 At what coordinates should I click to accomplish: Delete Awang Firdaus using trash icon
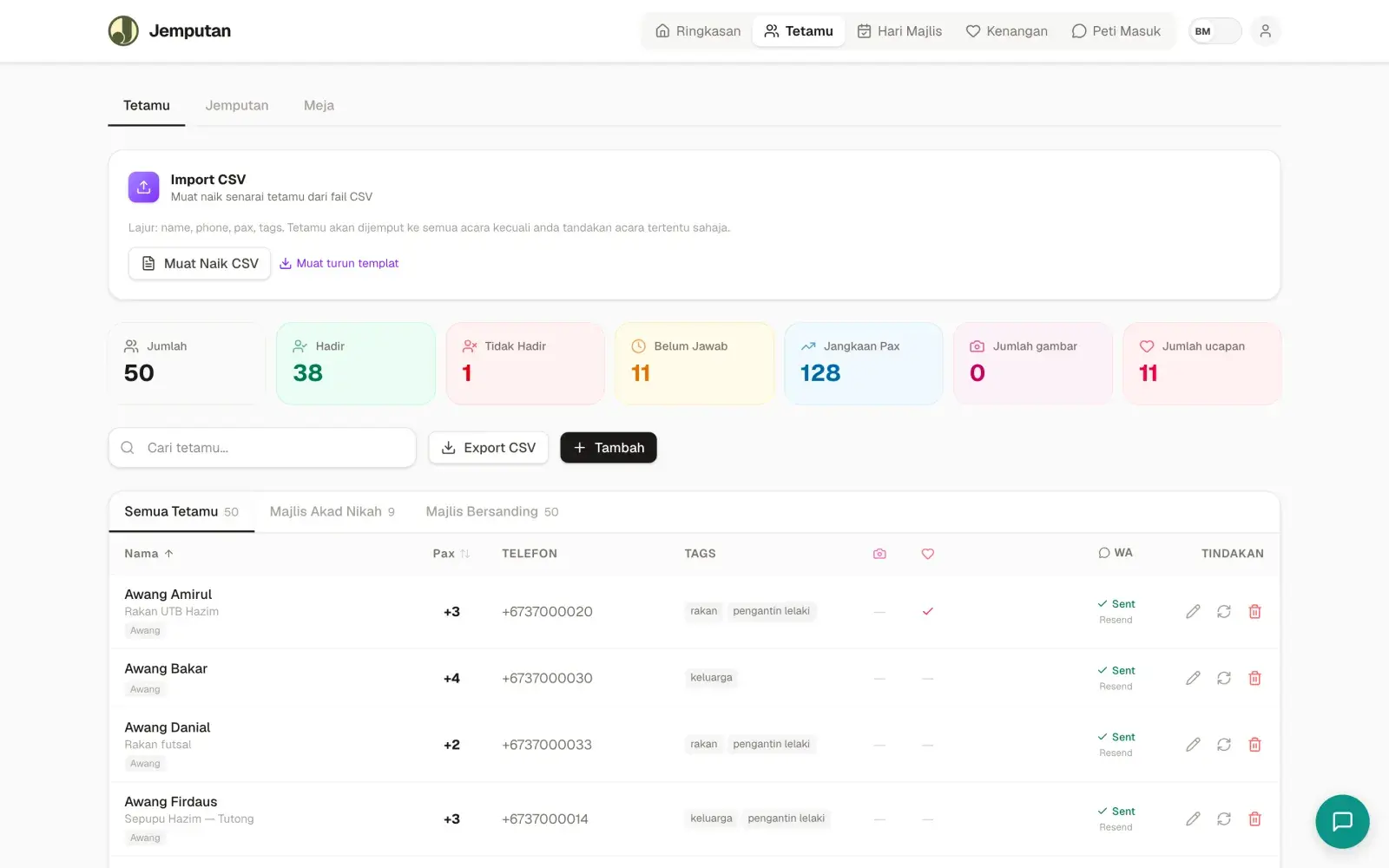1254,819
